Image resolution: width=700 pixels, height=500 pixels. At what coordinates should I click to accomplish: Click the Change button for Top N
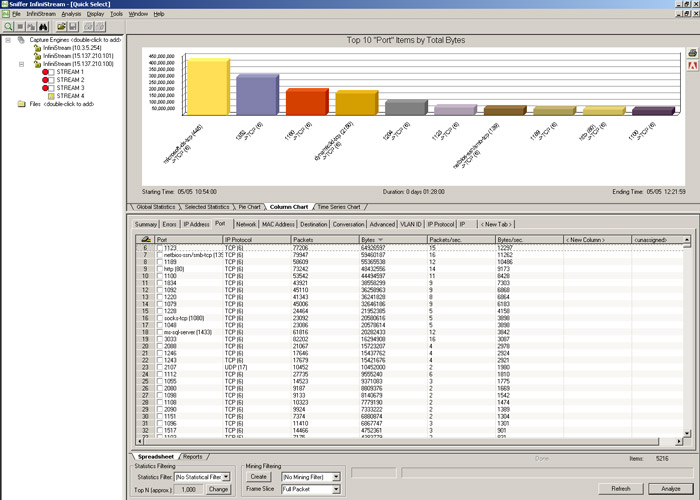click(x=218, y=489)
